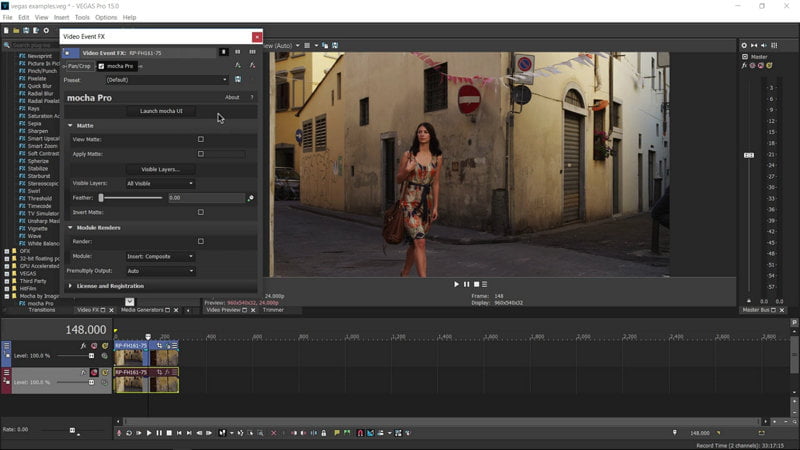Open the Preset dropdown

(166, 80)
